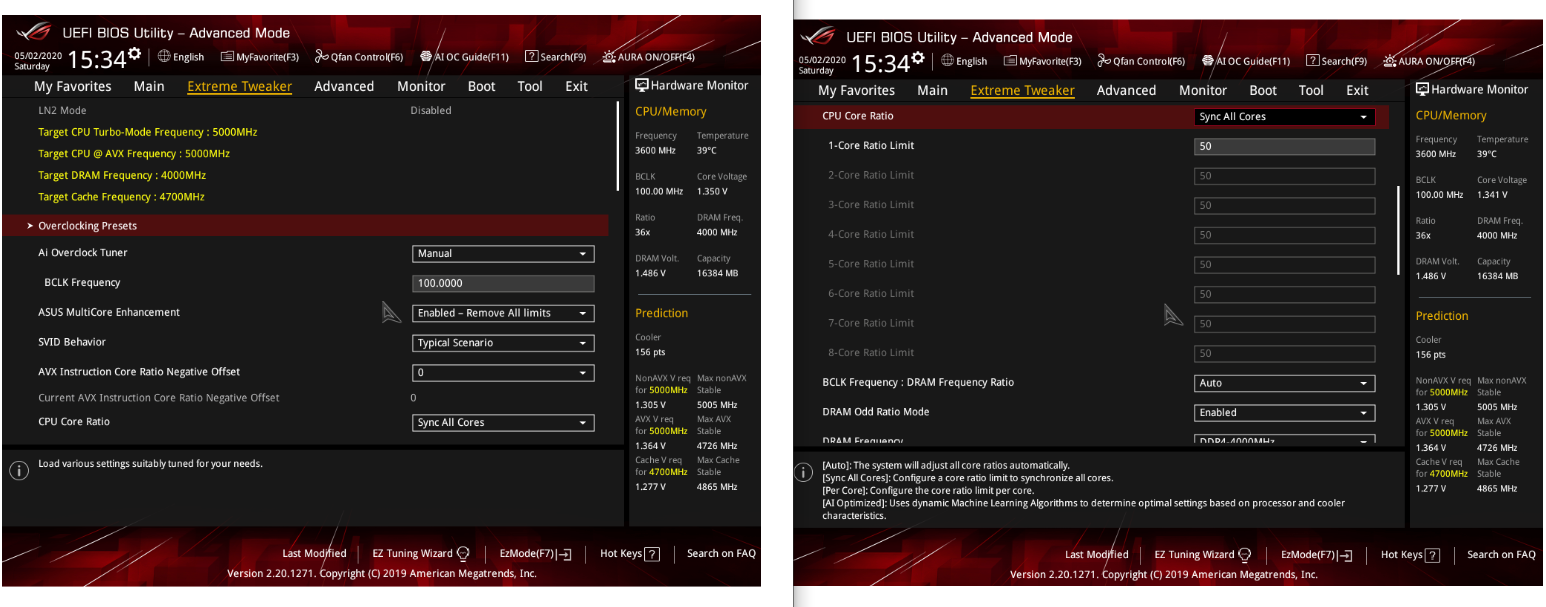Open Search(F9) in the left window toolbar
Screen dimensions: 1546x607
pos(555,57)
